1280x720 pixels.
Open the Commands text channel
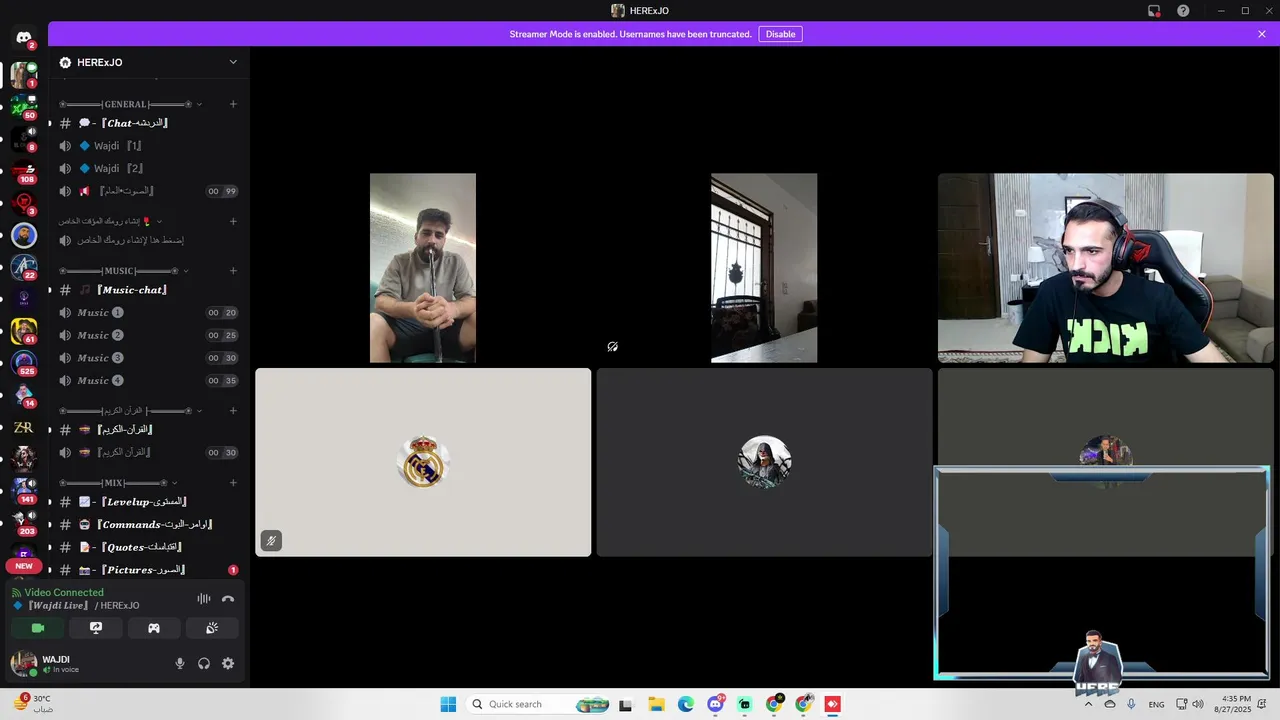coord(148,524)
